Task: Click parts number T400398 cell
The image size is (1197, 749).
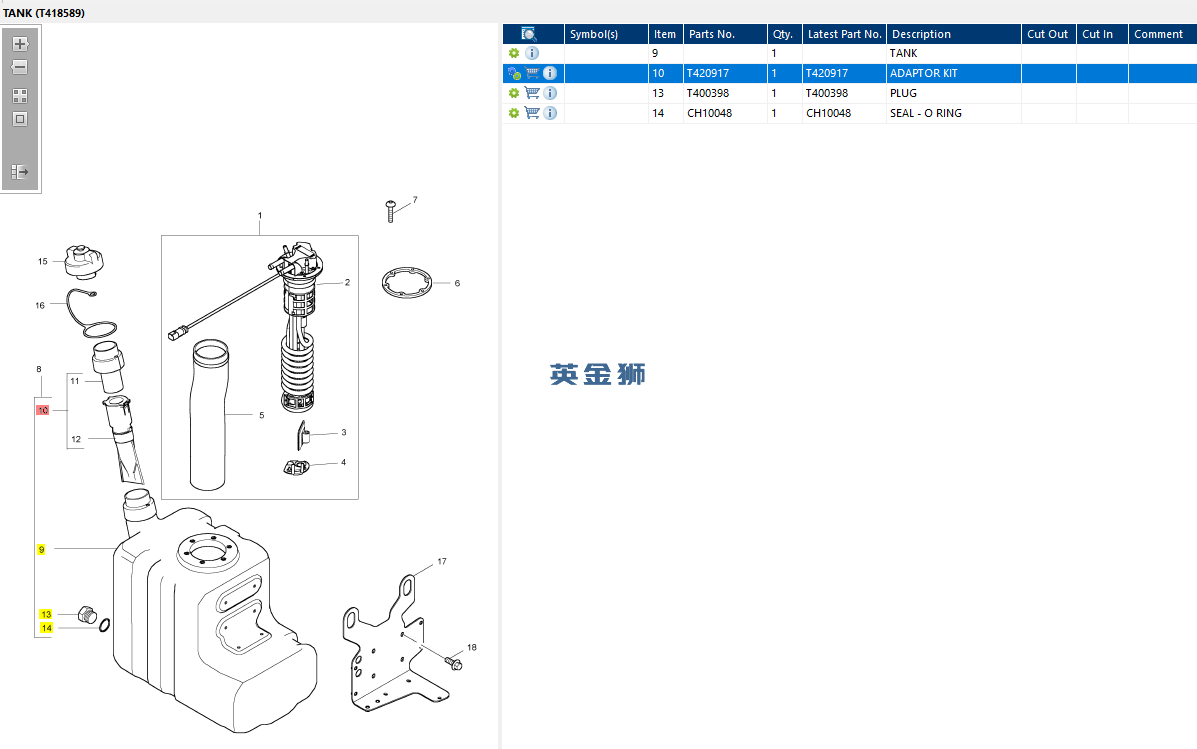Action: pos(725,93)
